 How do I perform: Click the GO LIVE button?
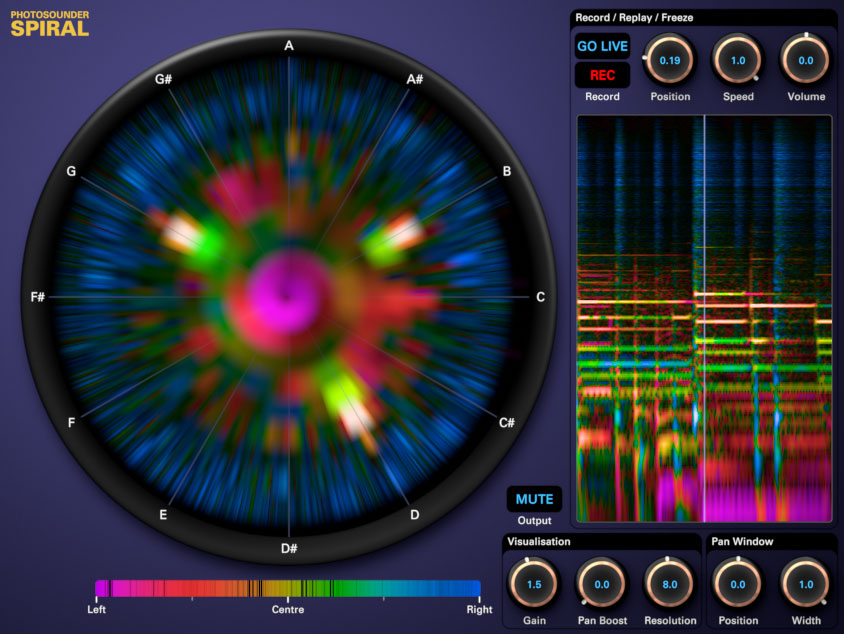coord(602,47)
